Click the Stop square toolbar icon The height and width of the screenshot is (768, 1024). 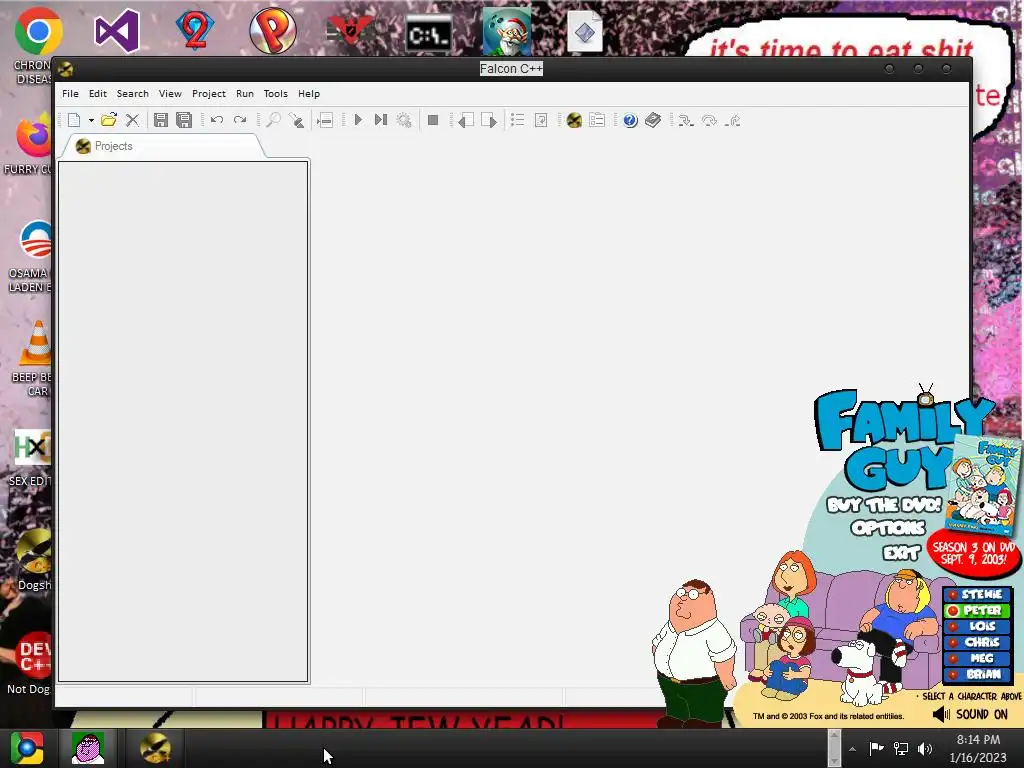click(432, 120)
